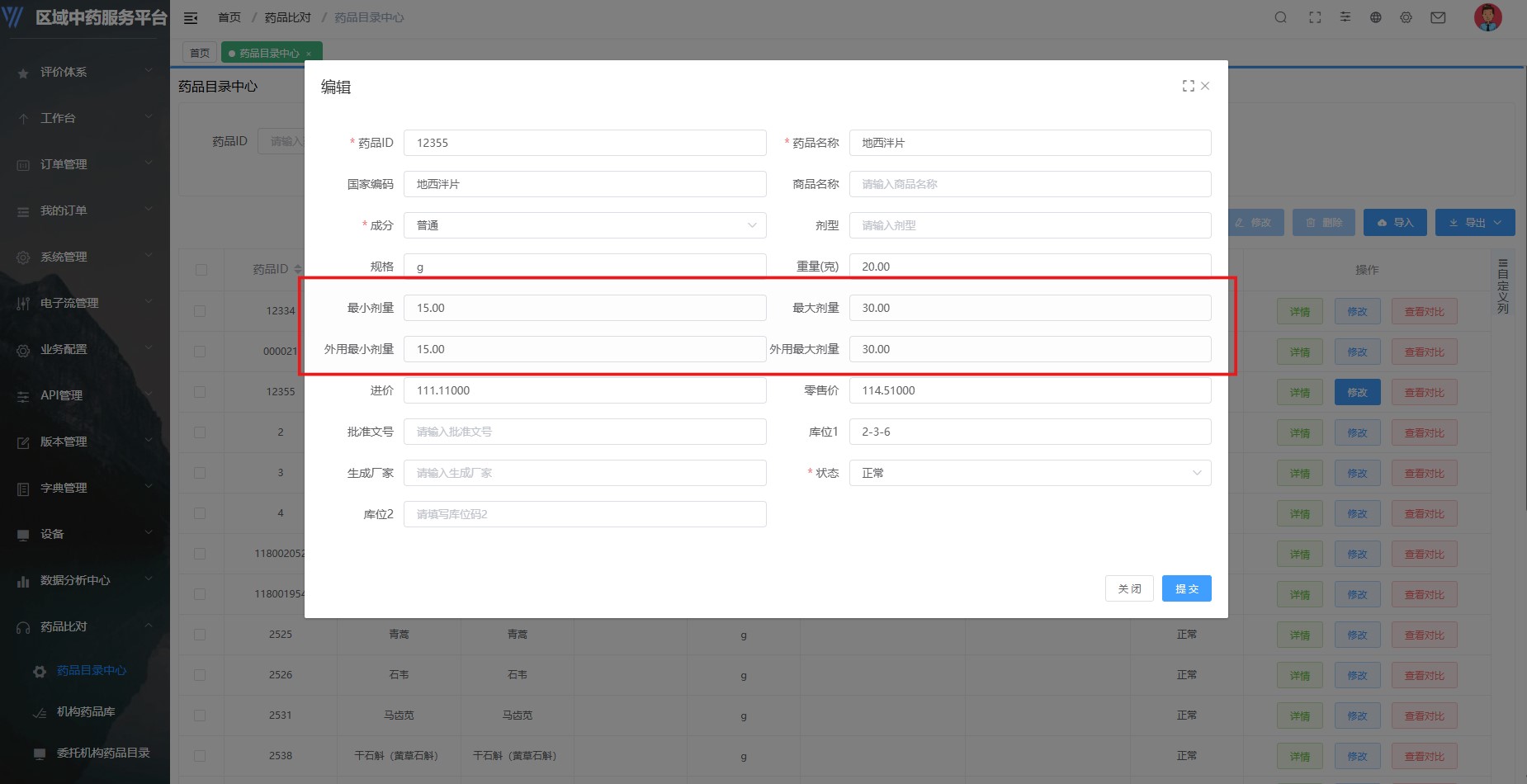
Task: Toggle fullscreen icon in top header
Action: [x=1315, y=17]
